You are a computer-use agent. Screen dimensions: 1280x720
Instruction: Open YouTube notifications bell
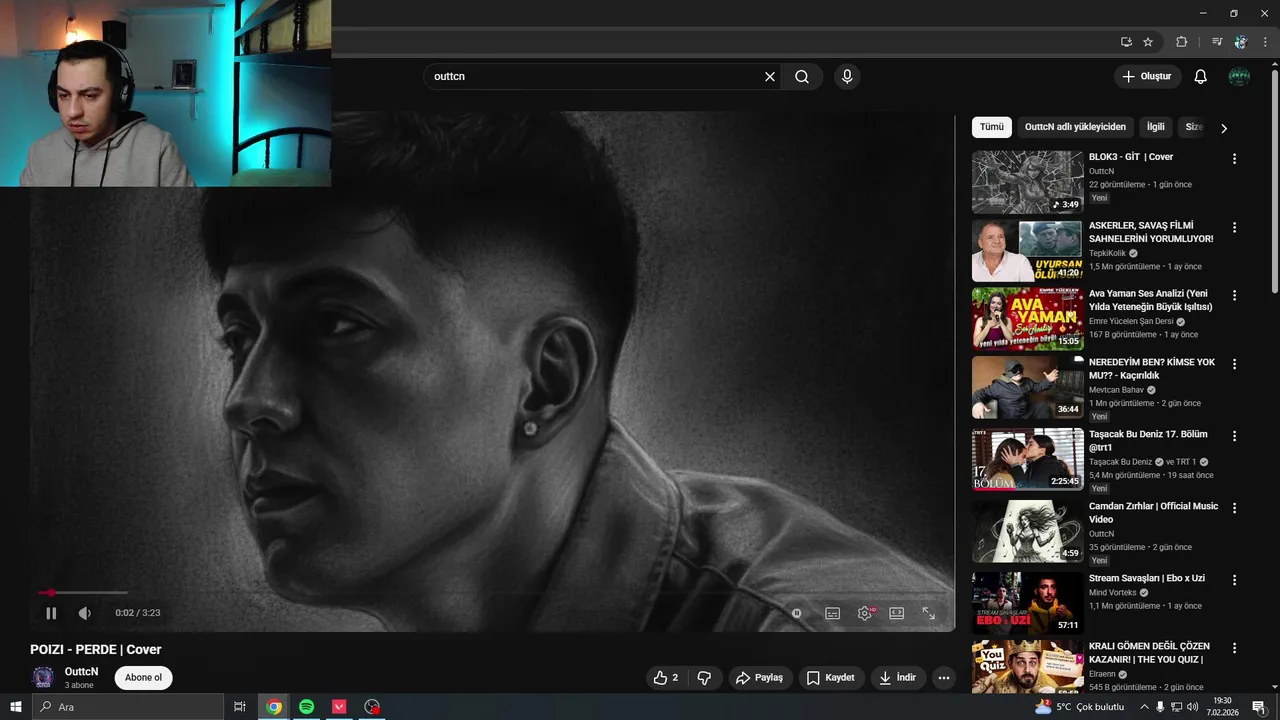(1201, 76)
